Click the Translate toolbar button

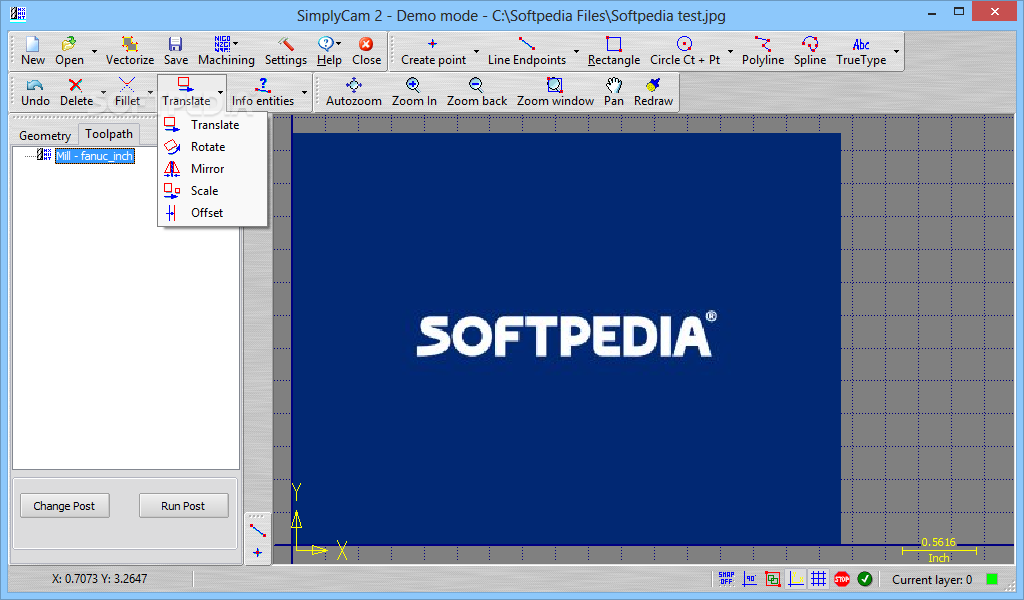(x=186, y=92)
